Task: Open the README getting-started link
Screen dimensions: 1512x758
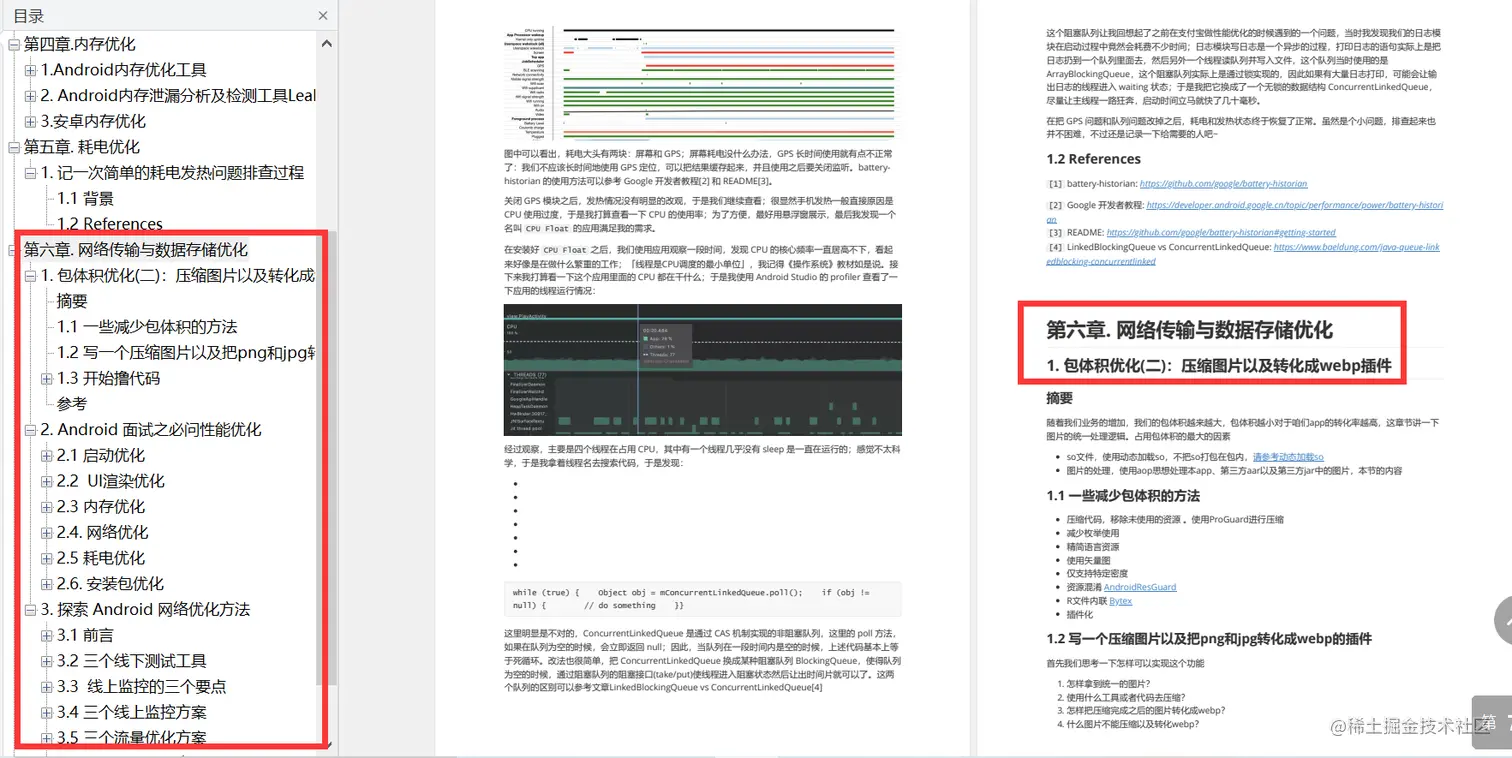Action: click(1220, 232)
